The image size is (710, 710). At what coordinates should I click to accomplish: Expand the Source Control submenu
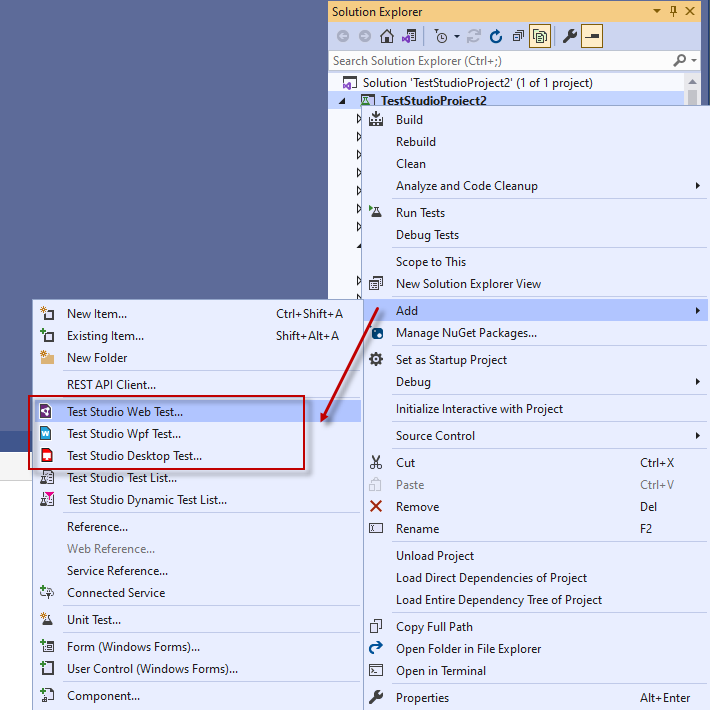(x=535, y=436)
